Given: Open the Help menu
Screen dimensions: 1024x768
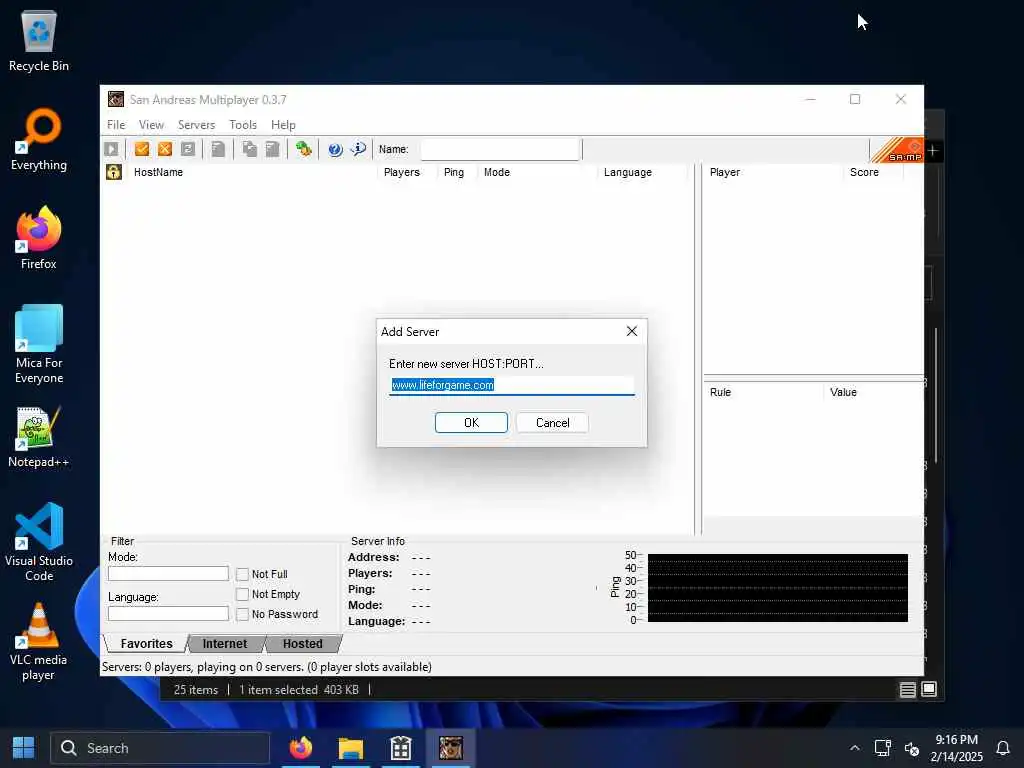Looking at the screenshot, I should [283, 125].
